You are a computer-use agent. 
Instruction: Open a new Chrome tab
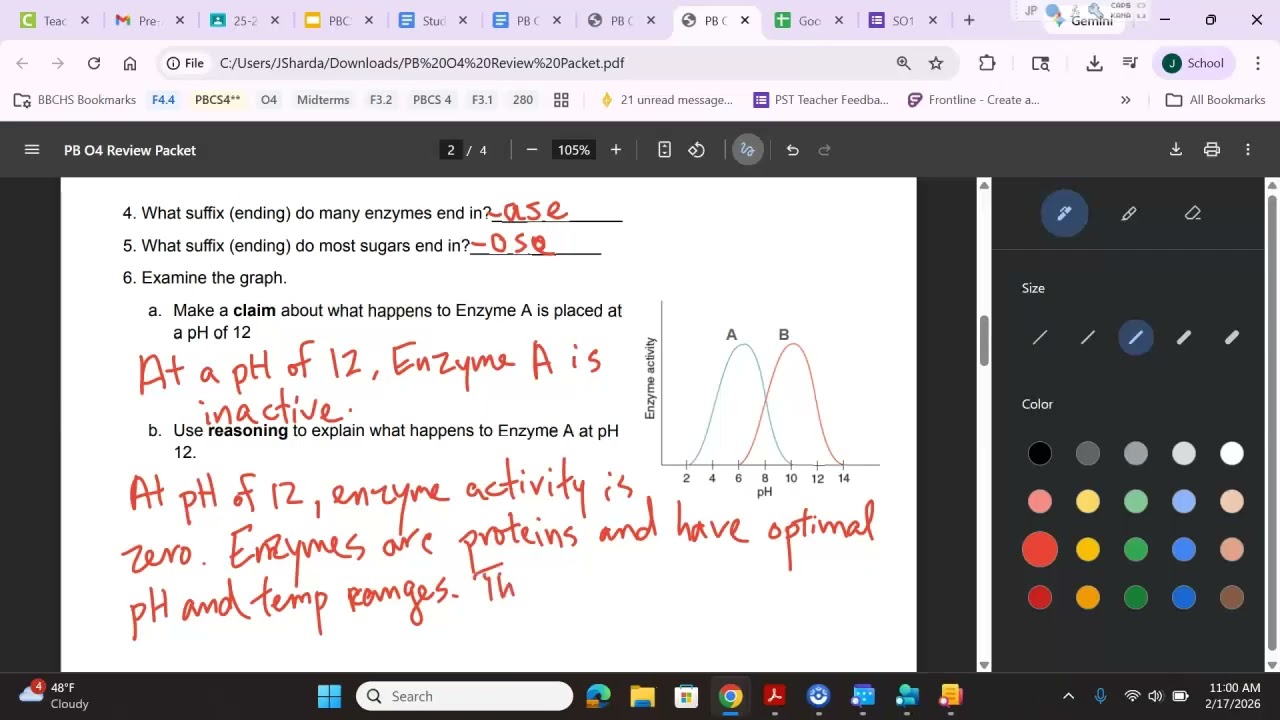(x=969, y=20)
